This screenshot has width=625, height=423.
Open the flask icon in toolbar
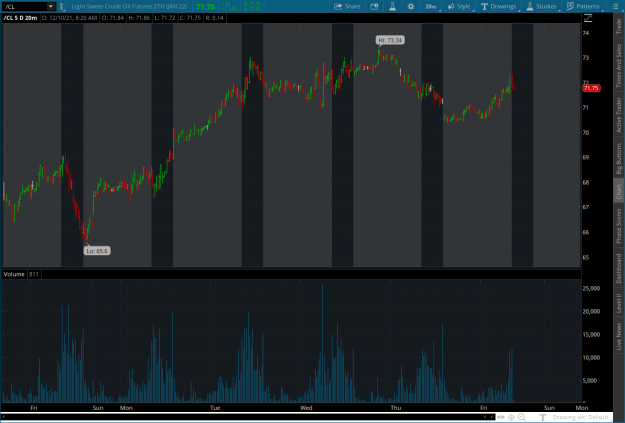click(393, 6)
